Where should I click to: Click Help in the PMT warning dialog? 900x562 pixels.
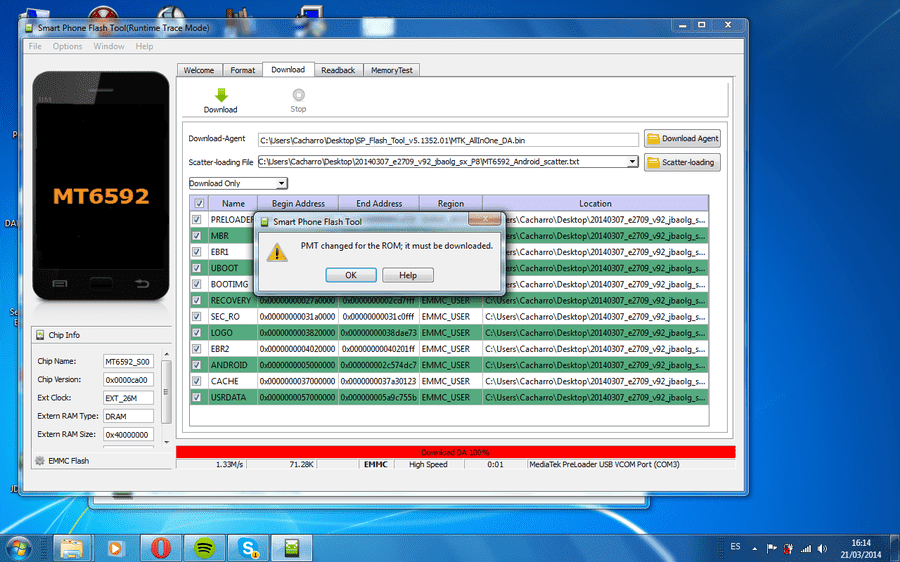[408, 275]
